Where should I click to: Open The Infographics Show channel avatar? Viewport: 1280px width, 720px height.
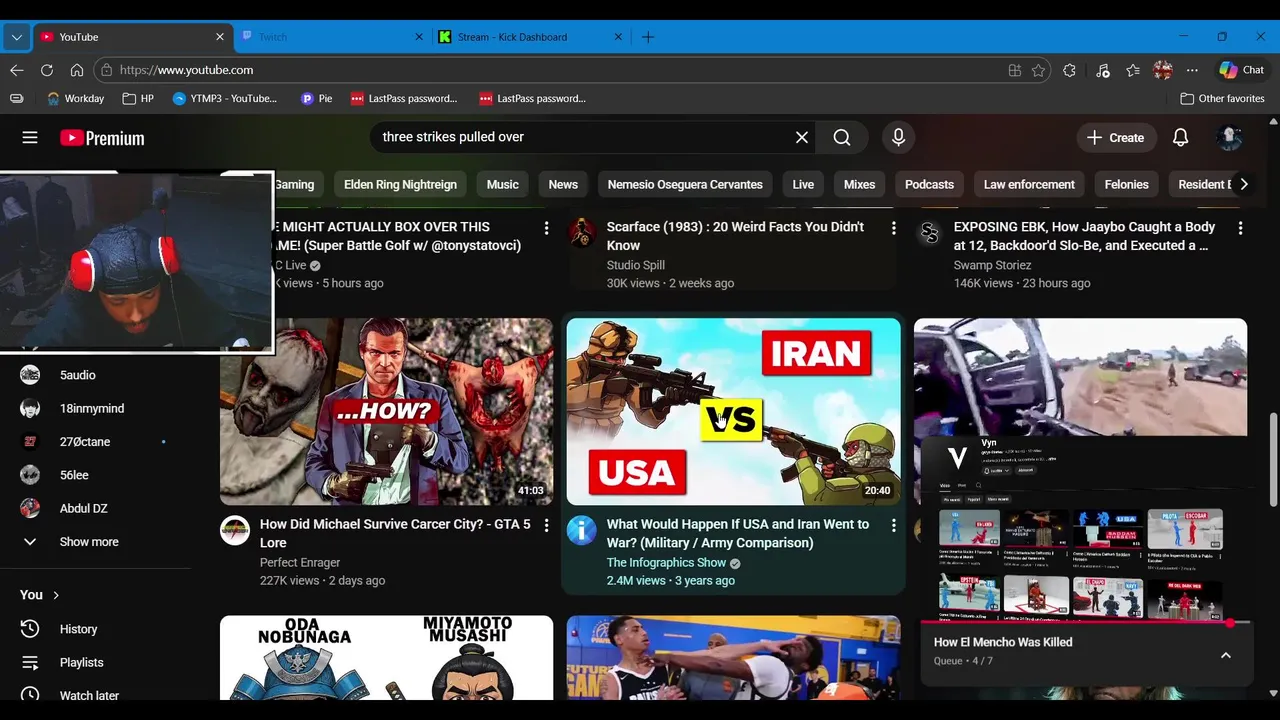pos(581,530)
